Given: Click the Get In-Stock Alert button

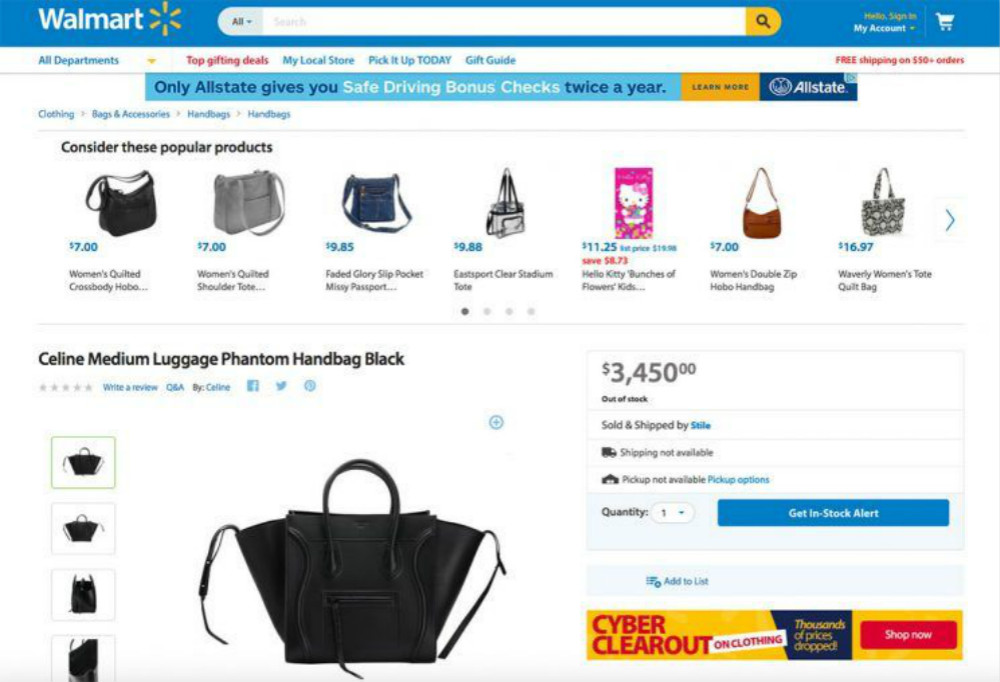Looking at the screenshot, I should [x=833, y=513].
